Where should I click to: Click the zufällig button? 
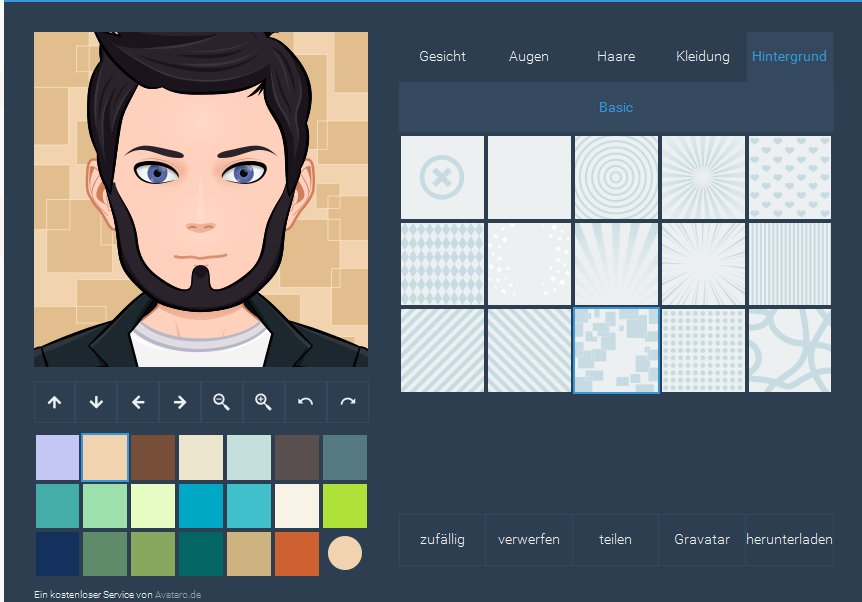coord(442,540)
